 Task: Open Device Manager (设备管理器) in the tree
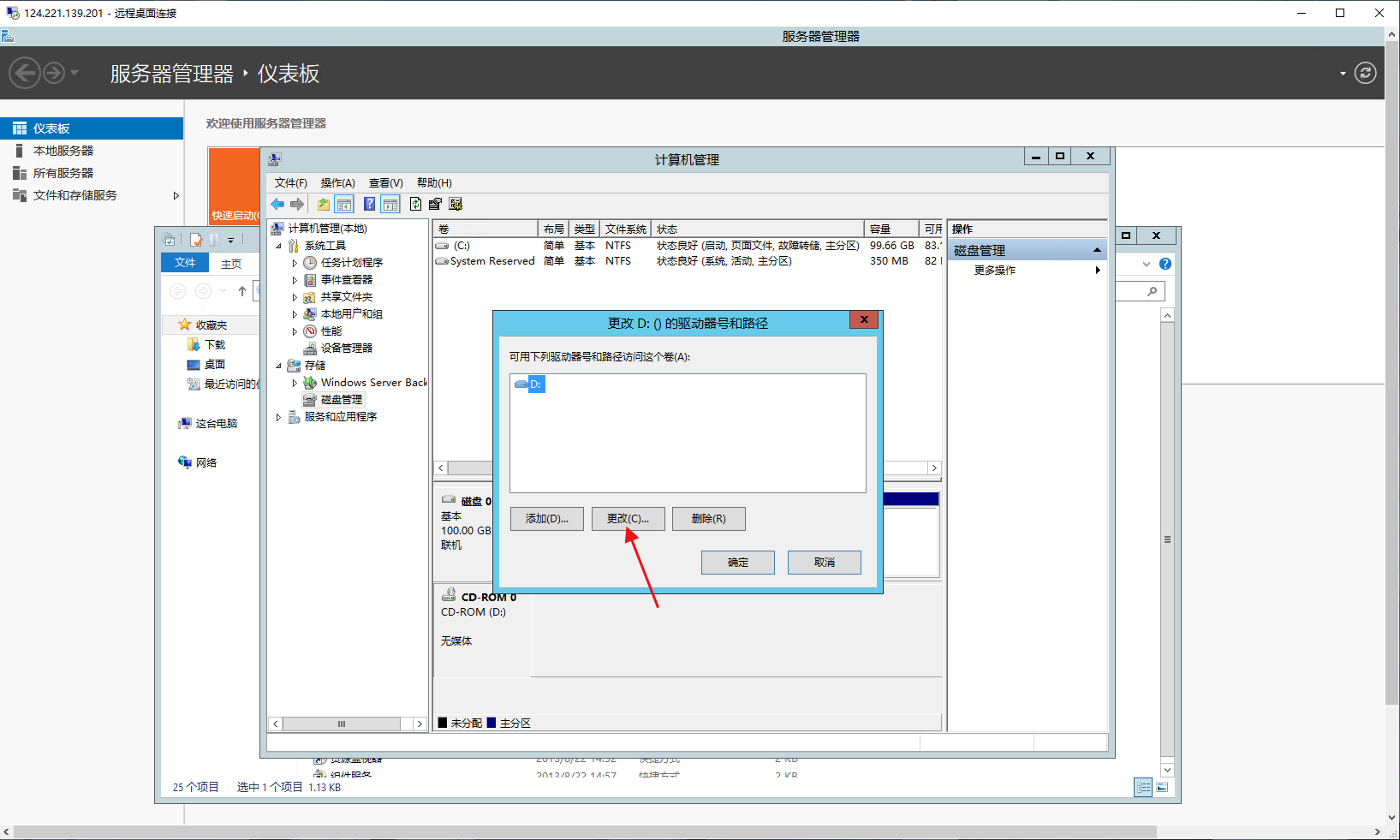coord(346,349)
